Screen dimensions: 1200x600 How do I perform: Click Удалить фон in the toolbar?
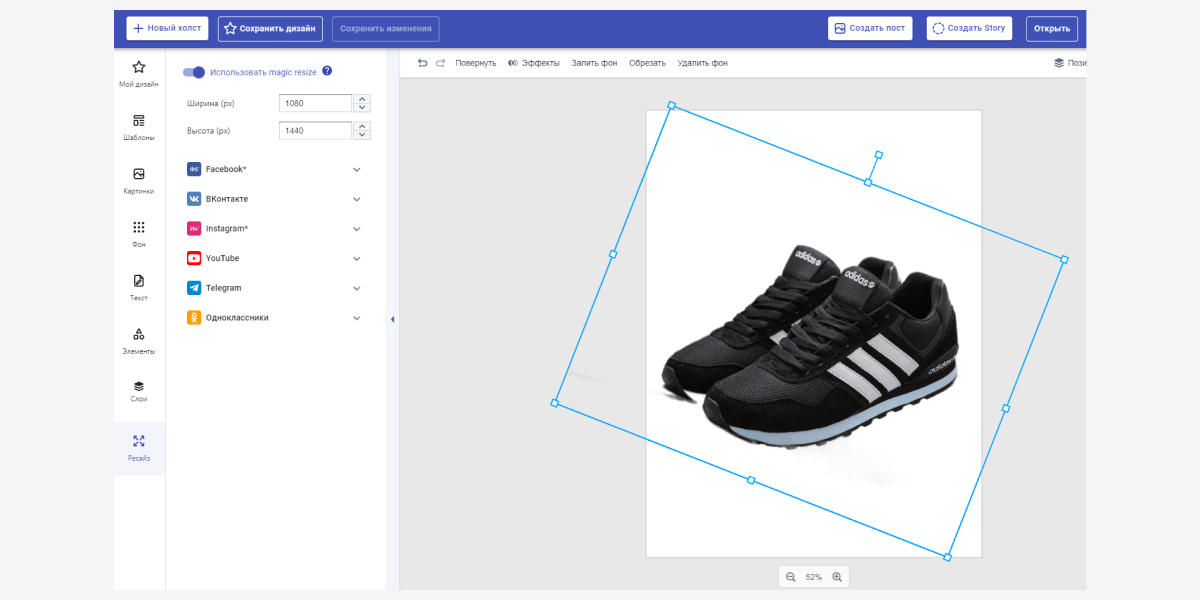pos(702,63)
